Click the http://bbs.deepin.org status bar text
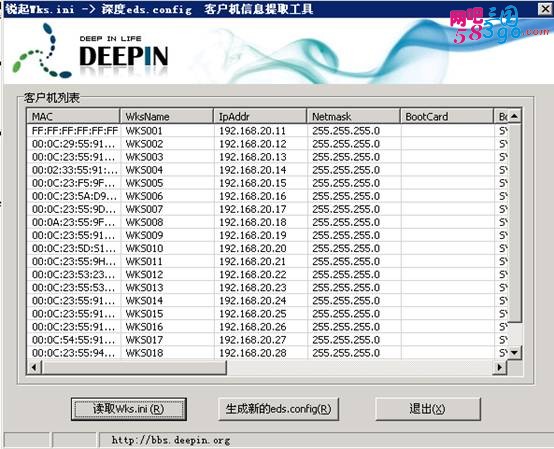This screenshot has height=449, width=554. [171, 440]
